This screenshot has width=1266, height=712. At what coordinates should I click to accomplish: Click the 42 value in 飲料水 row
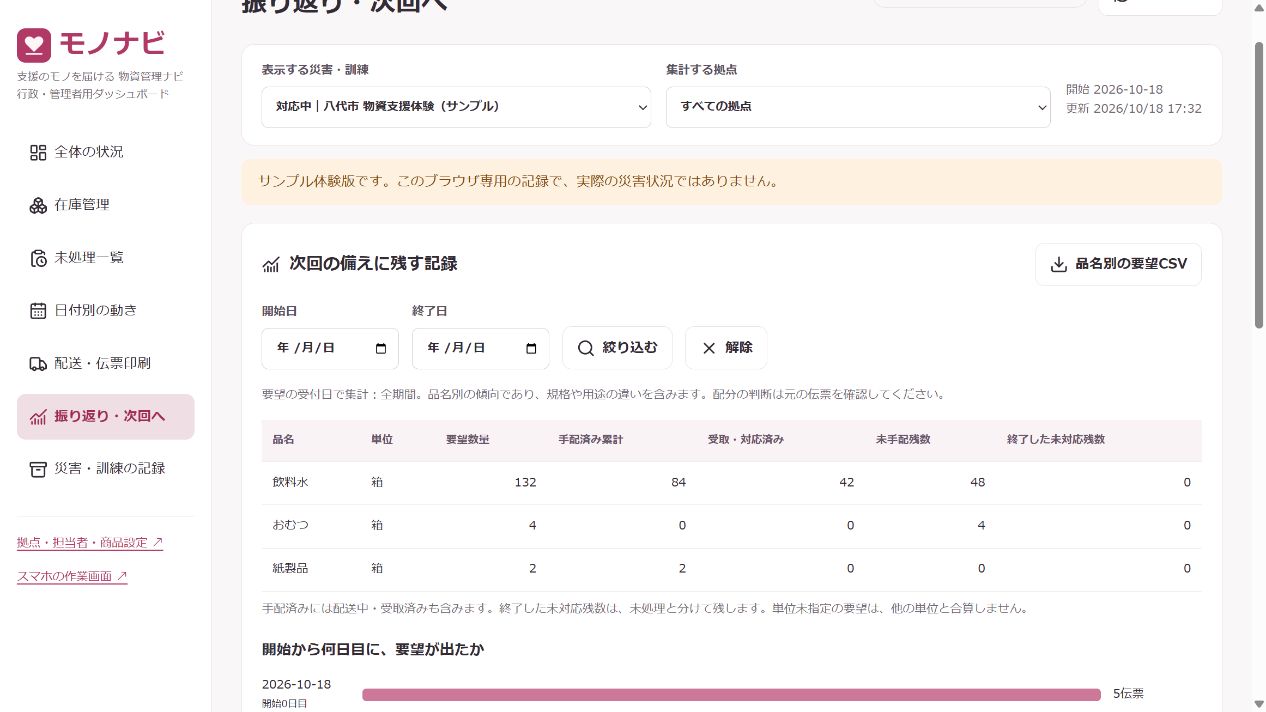(x=846, y=483)
